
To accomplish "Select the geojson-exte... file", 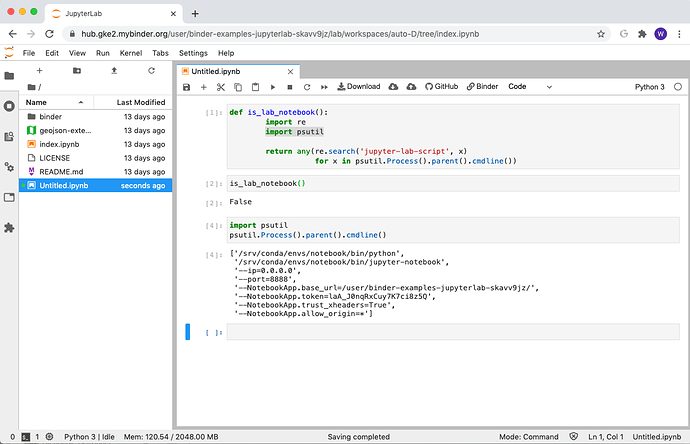I will point(95,130).
